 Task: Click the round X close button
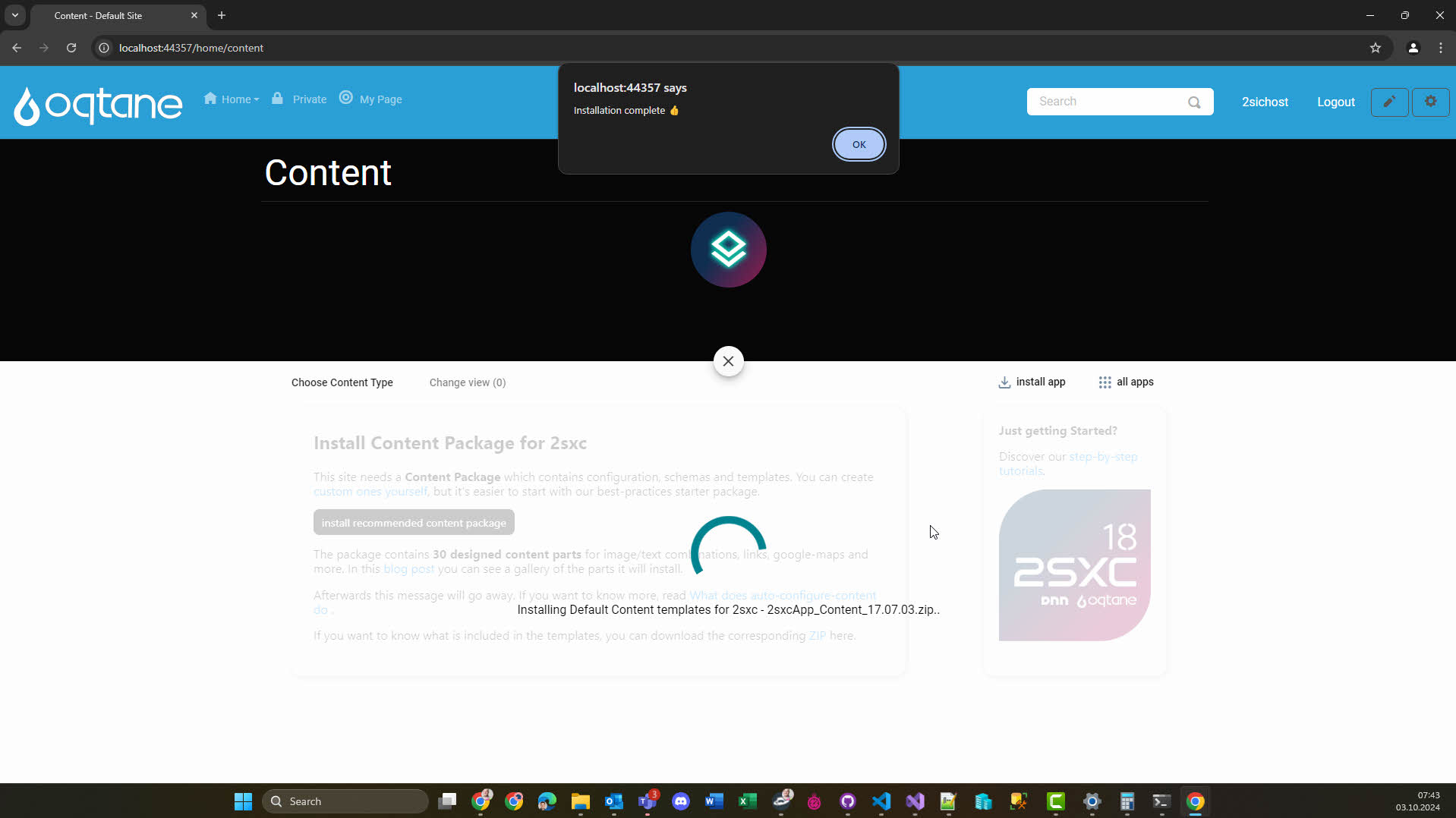pos(728,361)
